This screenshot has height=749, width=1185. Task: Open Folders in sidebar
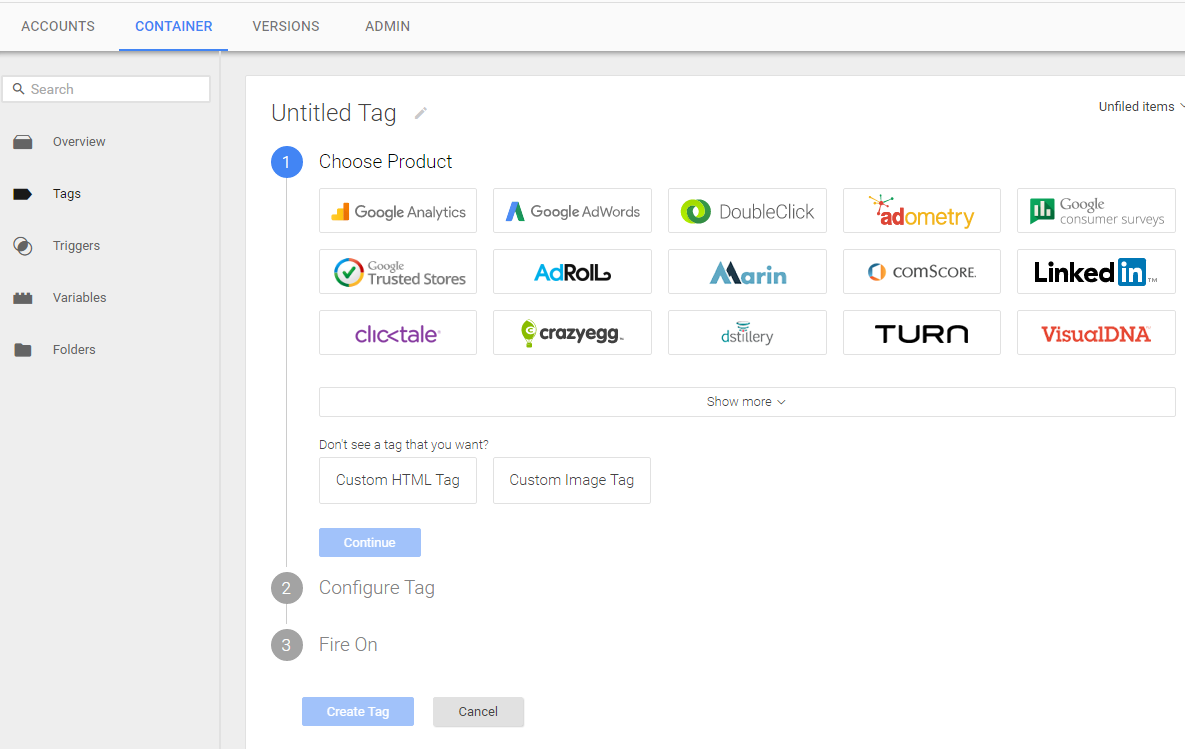pos(74,350)
